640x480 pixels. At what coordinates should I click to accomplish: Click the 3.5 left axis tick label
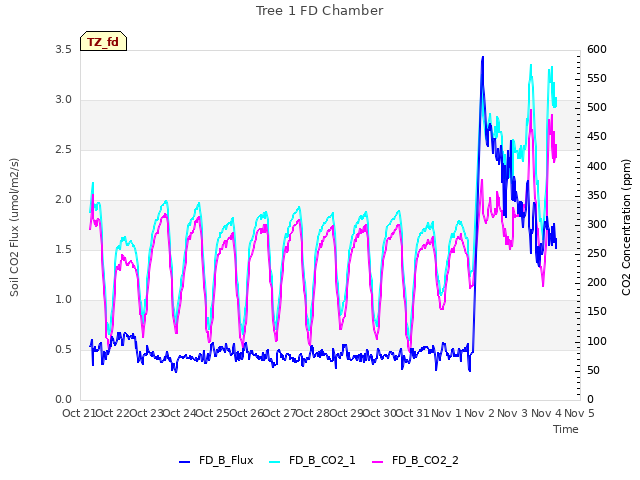click(x=64, y=49)
